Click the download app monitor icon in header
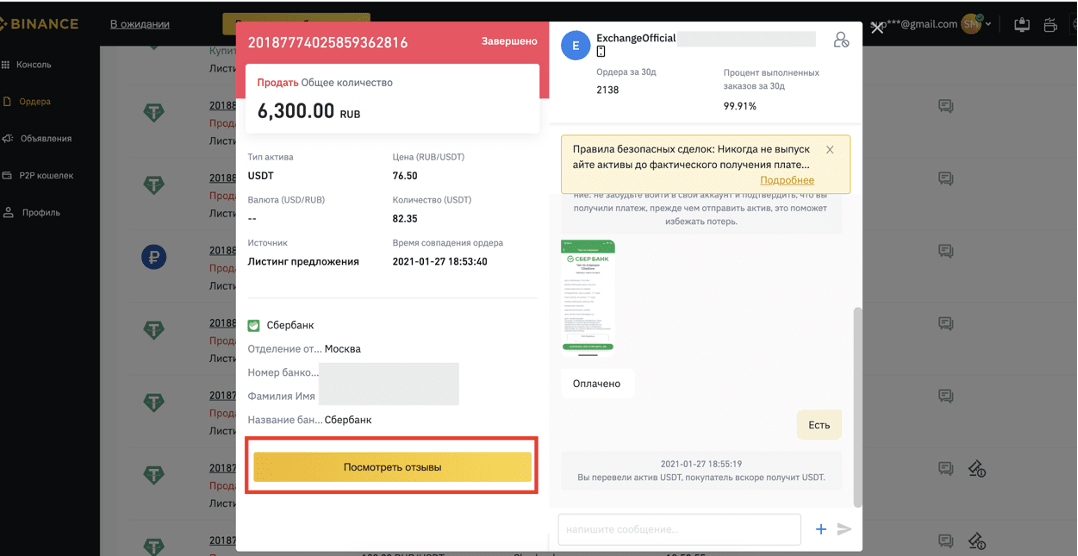Screen dimensions: 1078x556 coord(1022,25)
